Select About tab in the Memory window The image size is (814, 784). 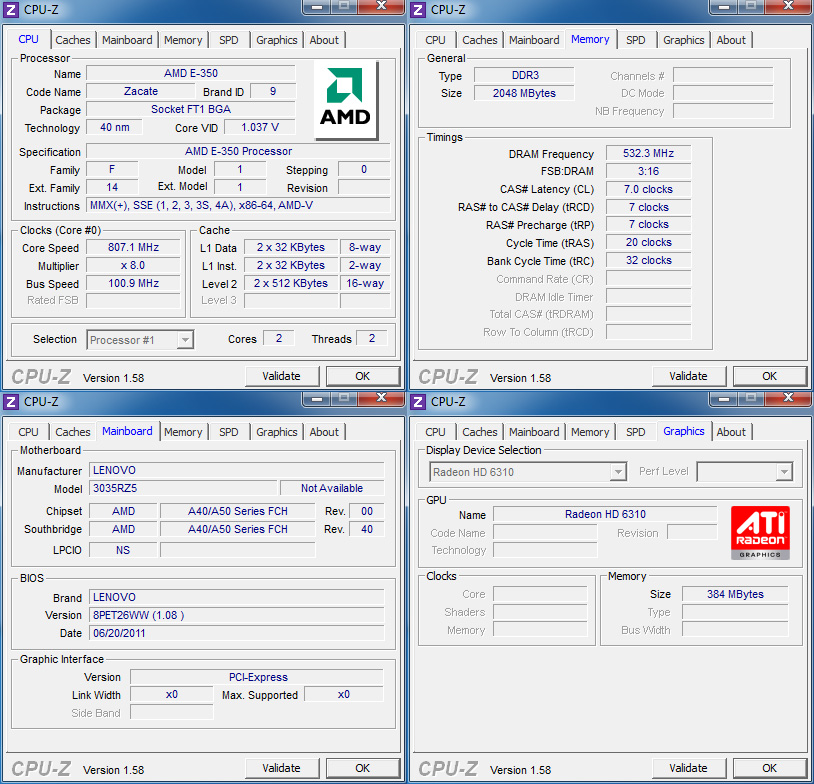(x=731, y=40)
